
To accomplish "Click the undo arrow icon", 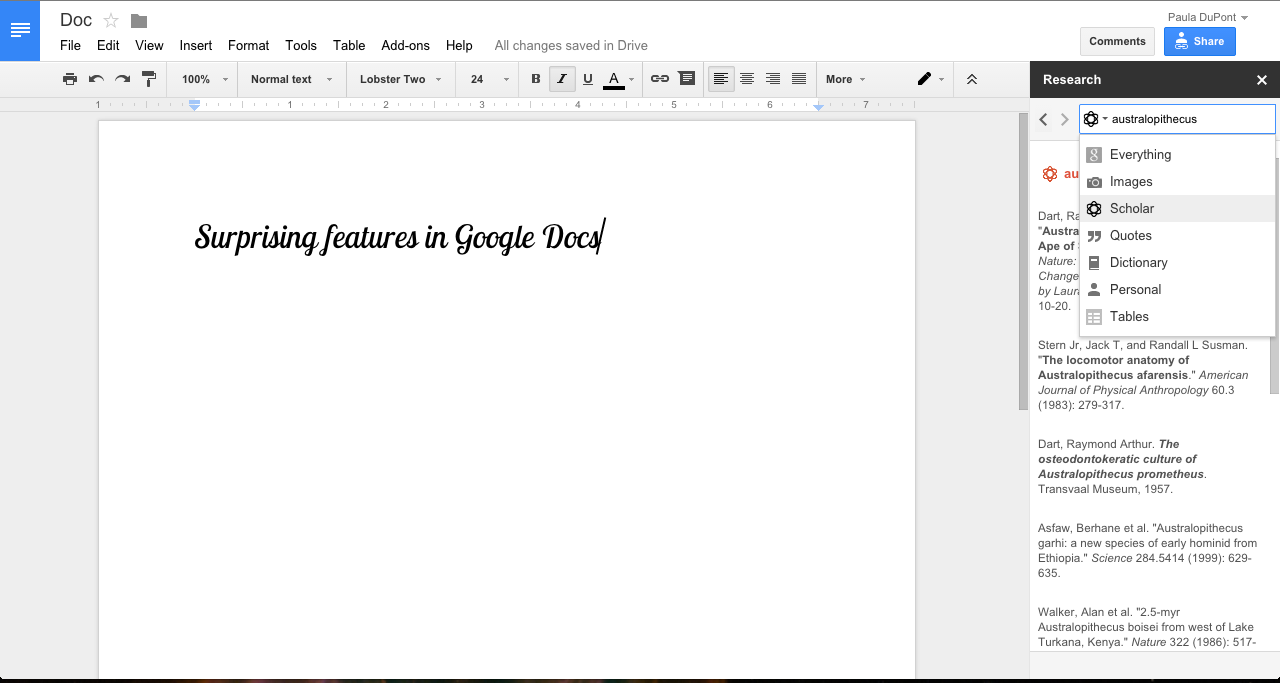I will tap(96, 79).
